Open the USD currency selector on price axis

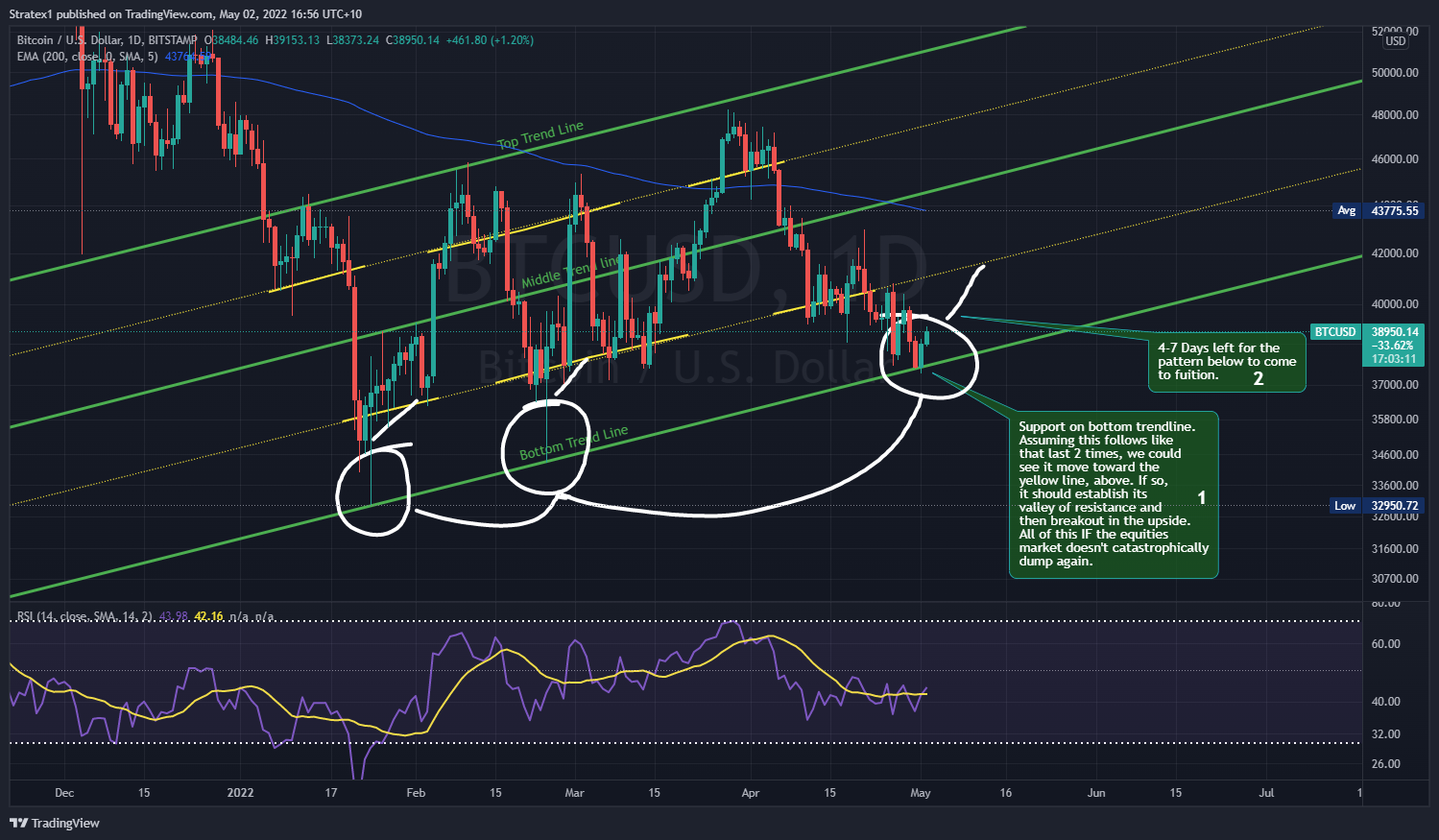pos(1395,41)
